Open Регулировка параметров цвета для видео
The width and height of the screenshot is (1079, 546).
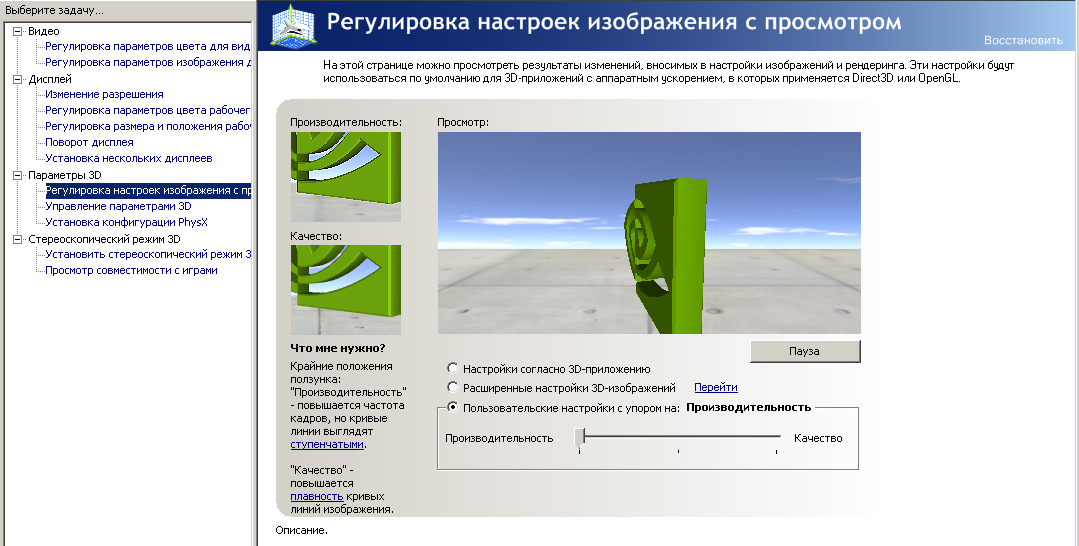click(x=147, y=46)
